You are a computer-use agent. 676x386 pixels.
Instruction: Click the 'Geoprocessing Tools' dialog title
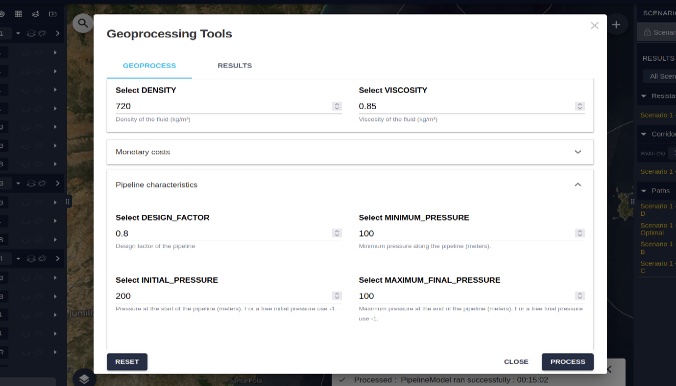pyautogui.click(x=169, y=34)
